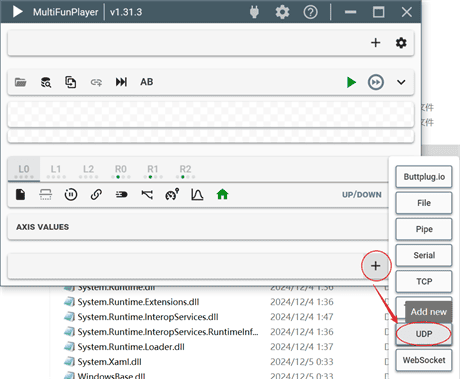Add a media source with top plus
Image resolution: width=460 pixels, height=379 pixels.
(376, 43)
